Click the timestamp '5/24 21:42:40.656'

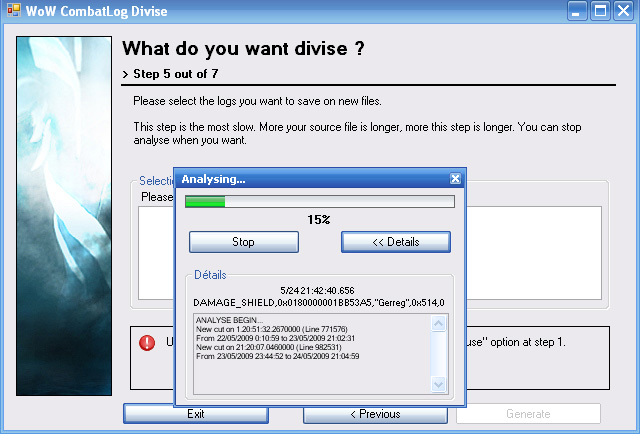coord(317,291)
